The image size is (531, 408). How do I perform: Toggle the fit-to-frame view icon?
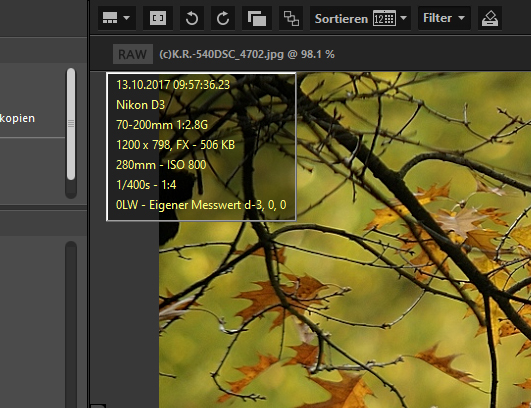pyautogui.click(x=158, y=18)
